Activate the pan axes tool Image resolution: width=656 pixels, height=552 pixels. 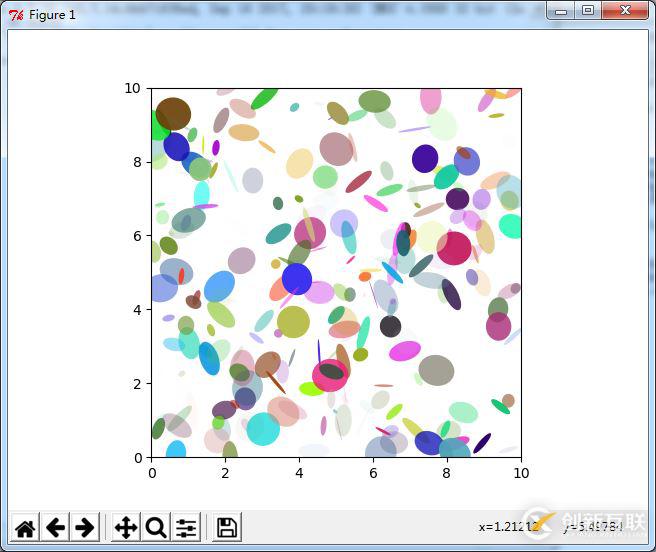[126, 527]
